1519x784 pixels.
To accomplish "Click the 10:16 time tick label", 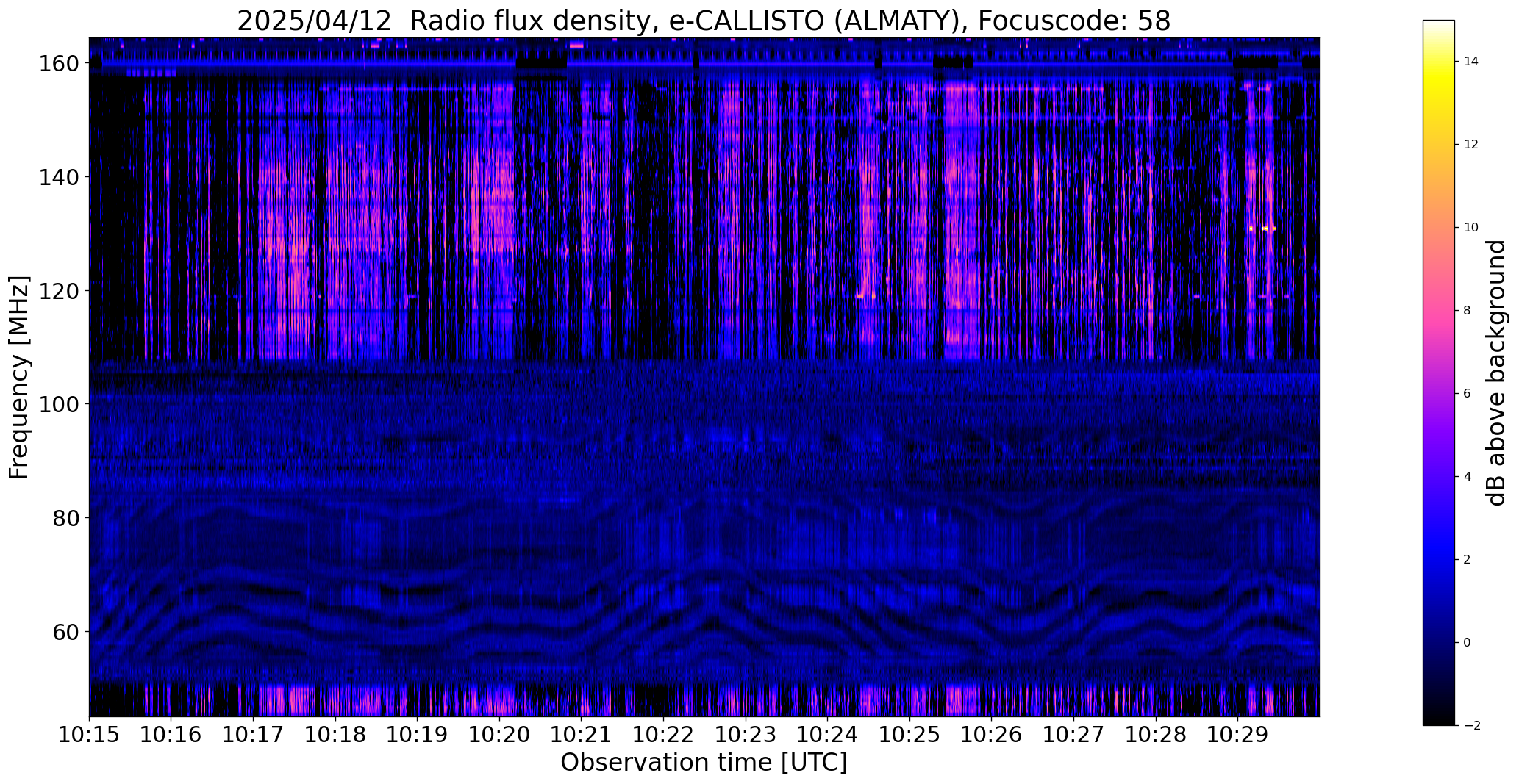I will pos(171,736).
